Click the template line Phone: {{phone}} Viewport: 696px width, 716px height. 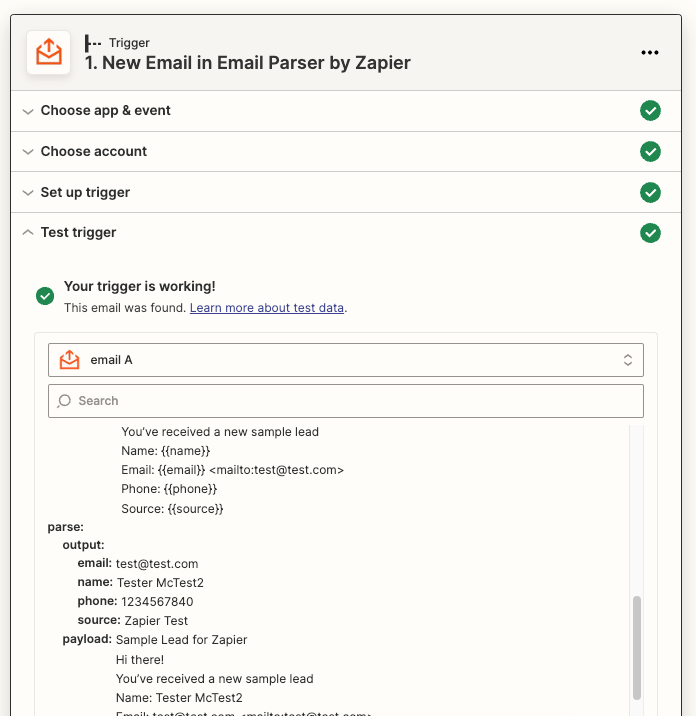(x=169, y=489)
